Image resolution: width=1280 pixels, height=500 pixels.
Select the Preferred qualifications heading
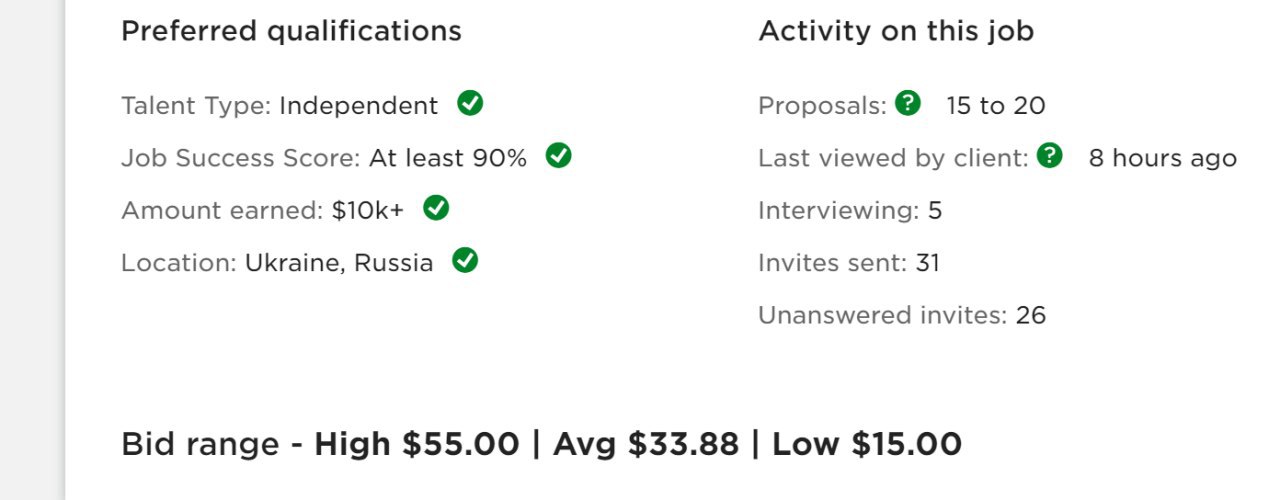(291, 32)
